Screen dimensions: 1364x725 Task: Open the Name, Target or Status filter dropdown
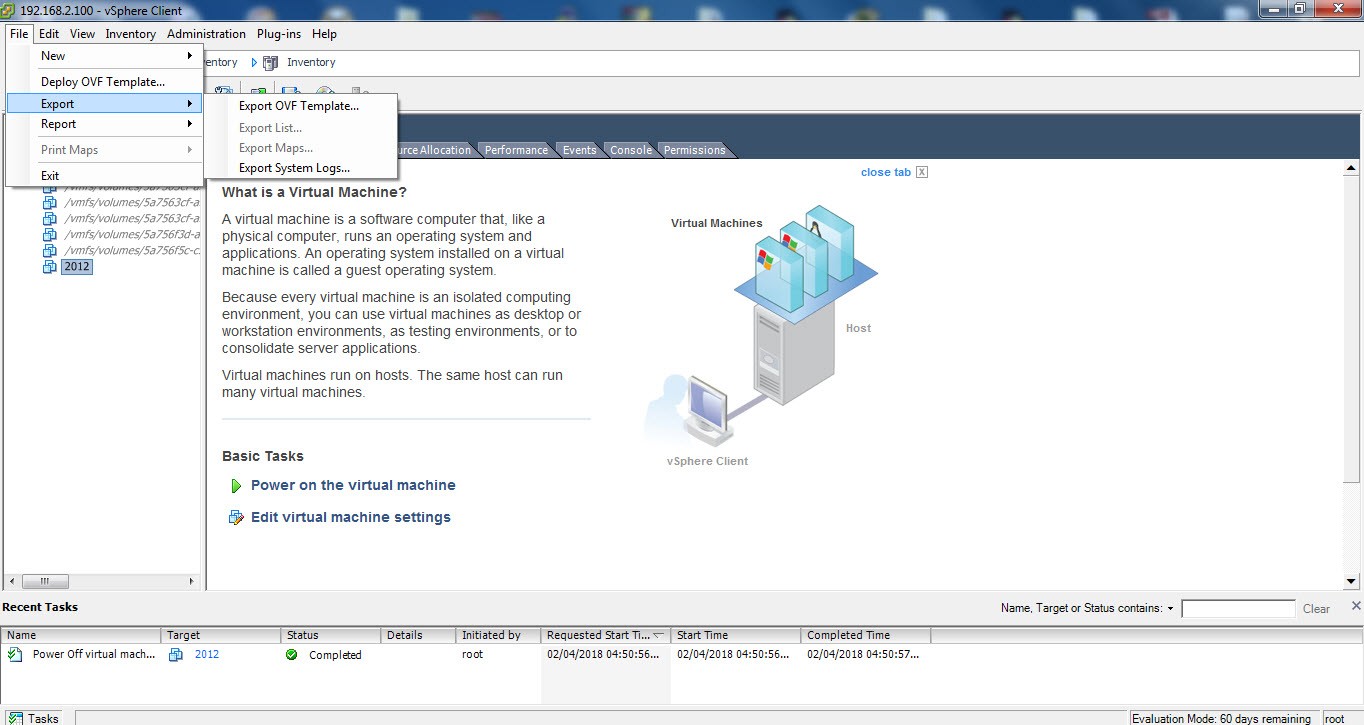pos(1170,608)
